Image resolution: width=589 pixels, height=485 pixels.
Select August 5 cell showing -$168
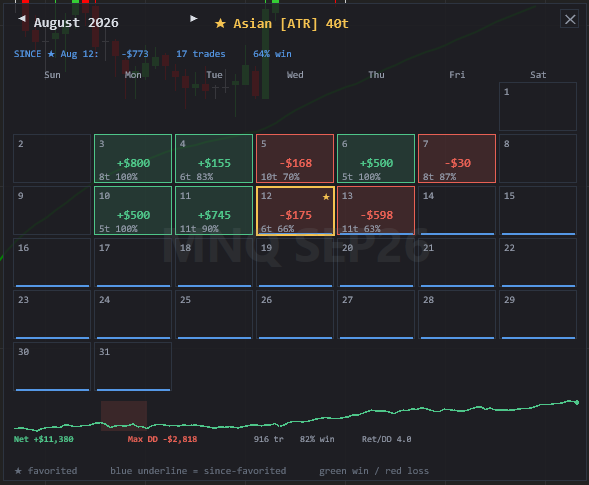[x=295, y=159]
